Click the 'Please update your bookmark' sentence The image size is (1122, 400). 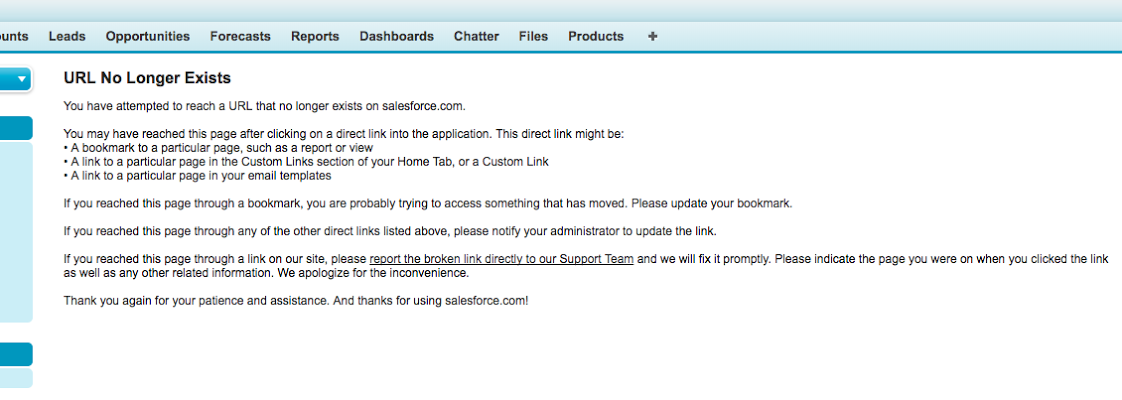click(x=712, y=203)
